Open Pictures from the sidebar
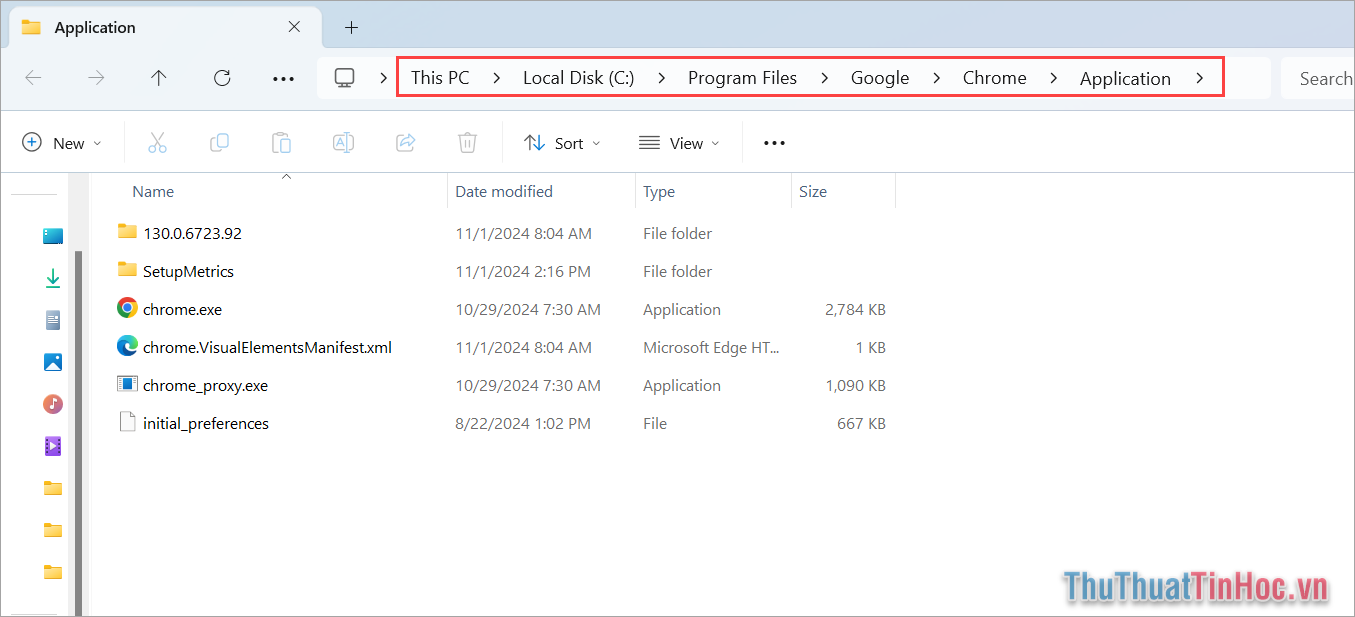1355x617 pixels. pos(53,361)
